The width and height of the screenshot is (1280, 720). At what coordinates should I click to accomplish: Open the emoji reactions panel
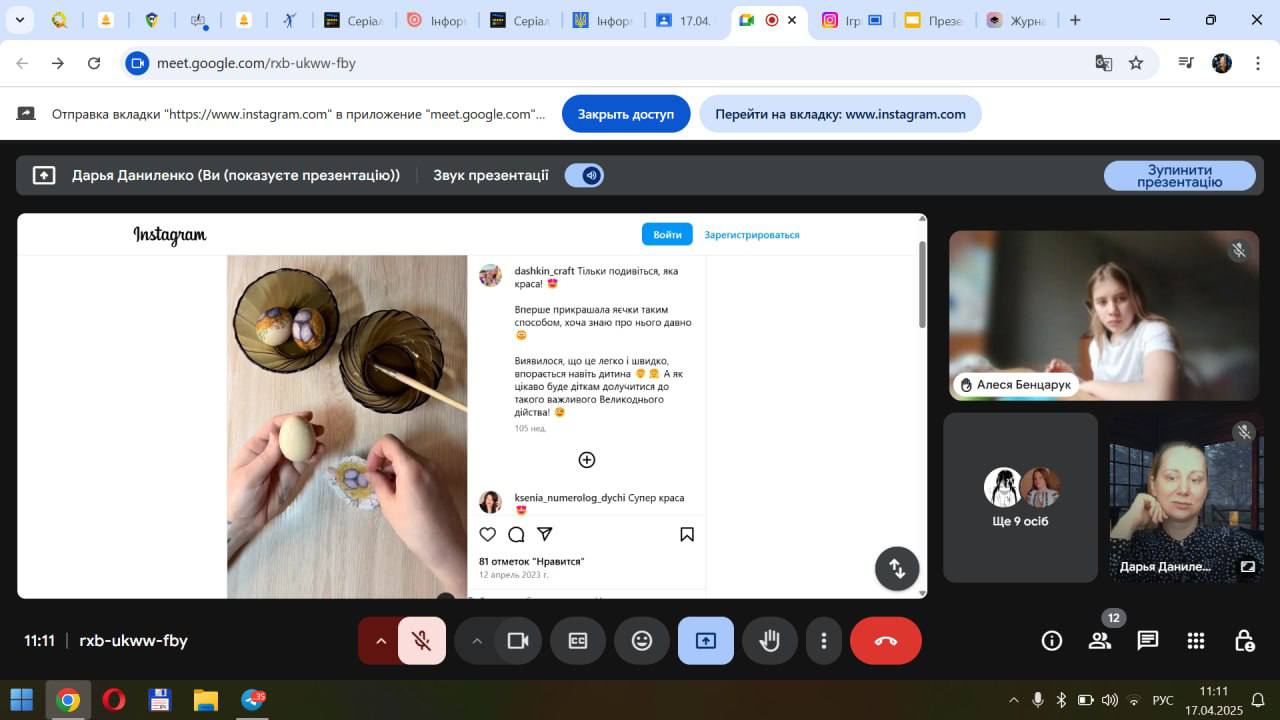[x=642, y=641]
